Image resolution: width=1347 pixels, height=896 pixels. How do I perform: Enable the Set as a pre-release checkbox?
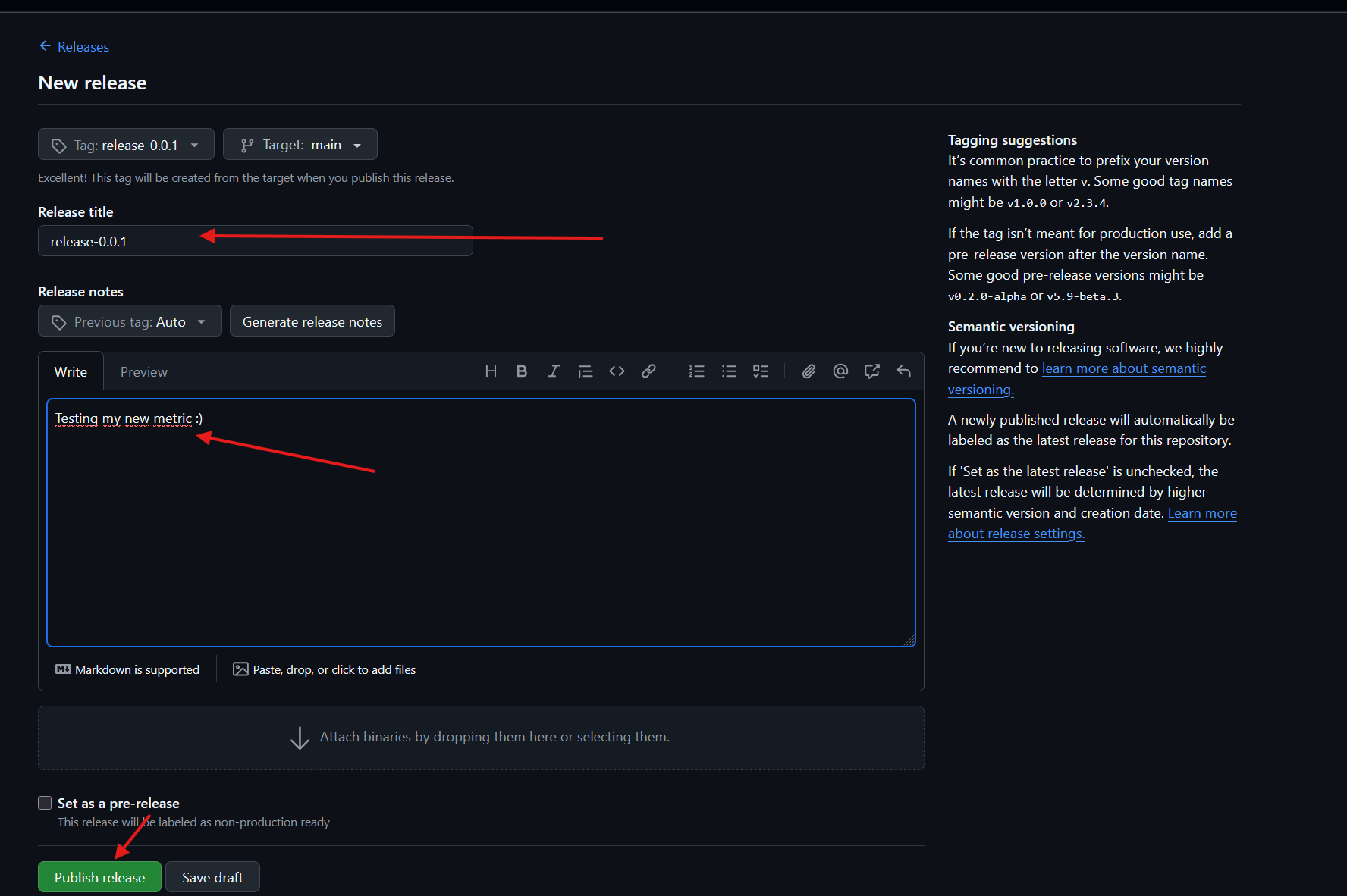46,803
